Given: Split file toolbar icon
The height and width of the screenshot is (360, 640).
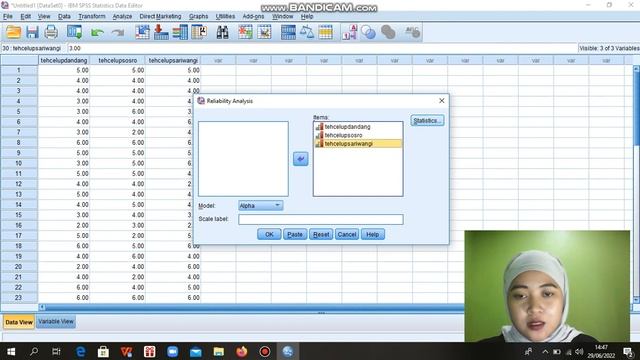Looking at the screenshot, I should (288, 32).
